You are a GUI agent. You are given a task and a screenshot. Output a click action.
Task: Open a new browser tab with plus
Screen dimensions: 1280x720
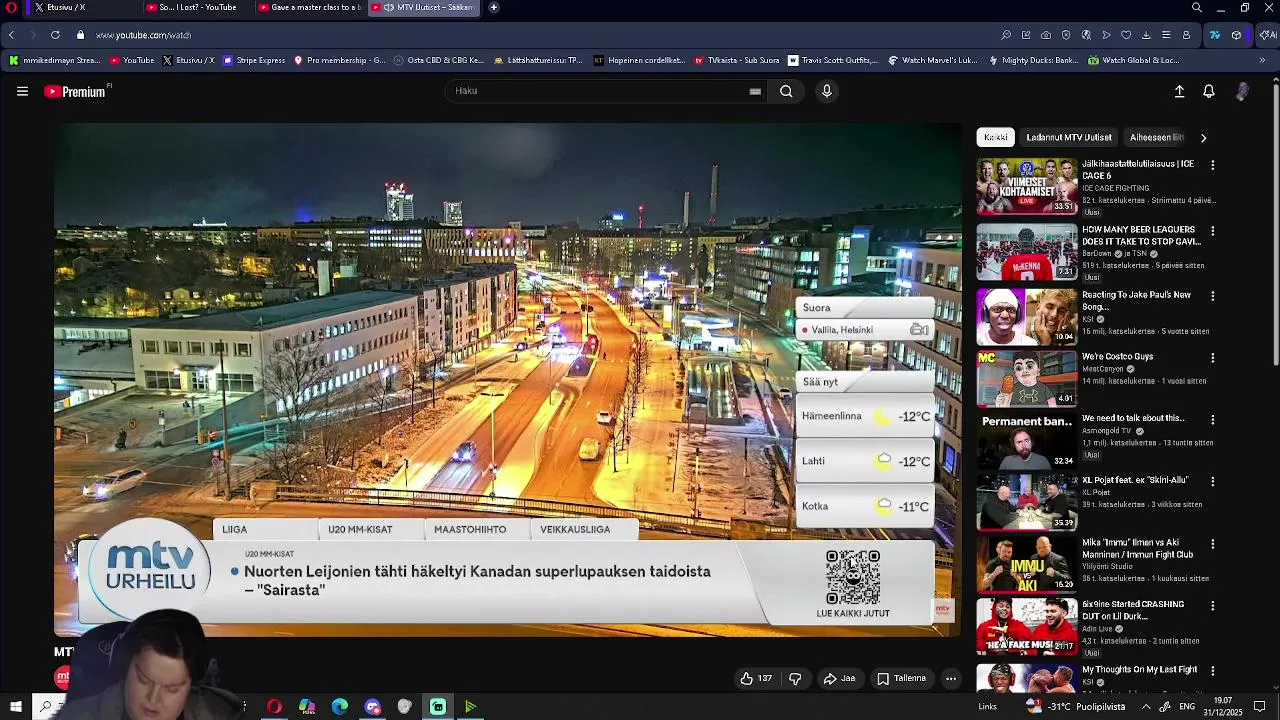tap(494, 7)
